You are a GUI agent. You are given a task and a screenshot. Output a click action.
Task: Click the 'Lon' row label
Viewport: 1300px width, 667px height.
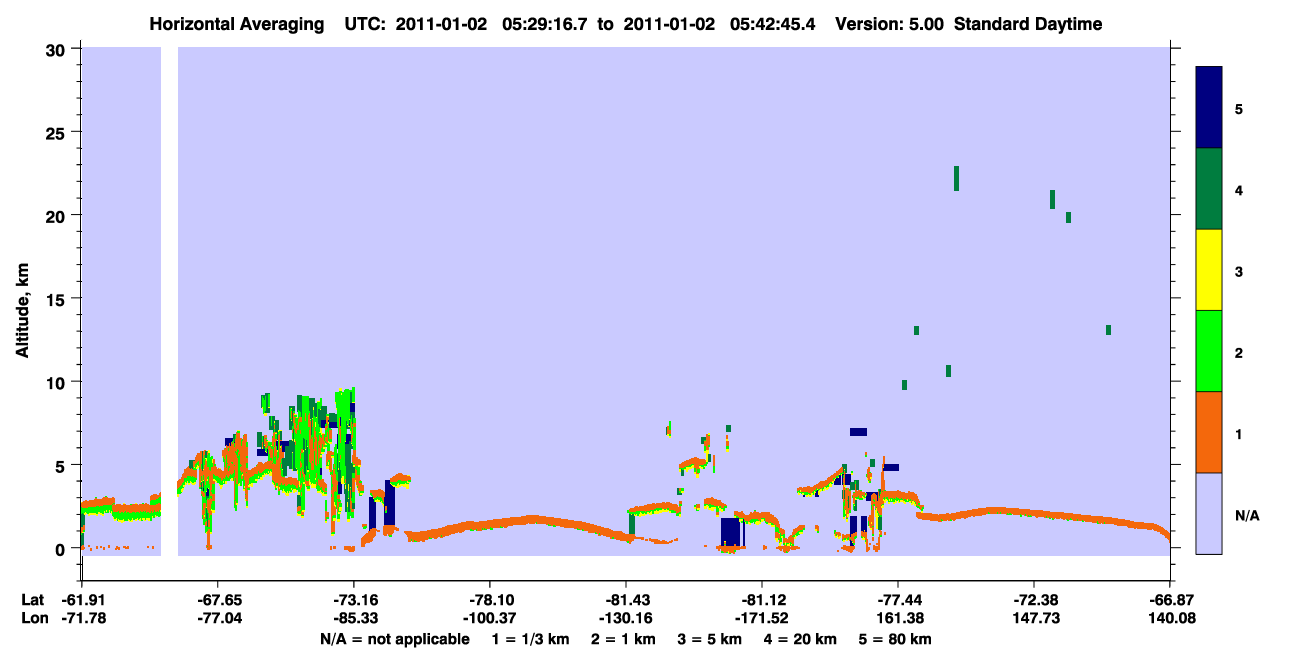(x=34, y=618)
